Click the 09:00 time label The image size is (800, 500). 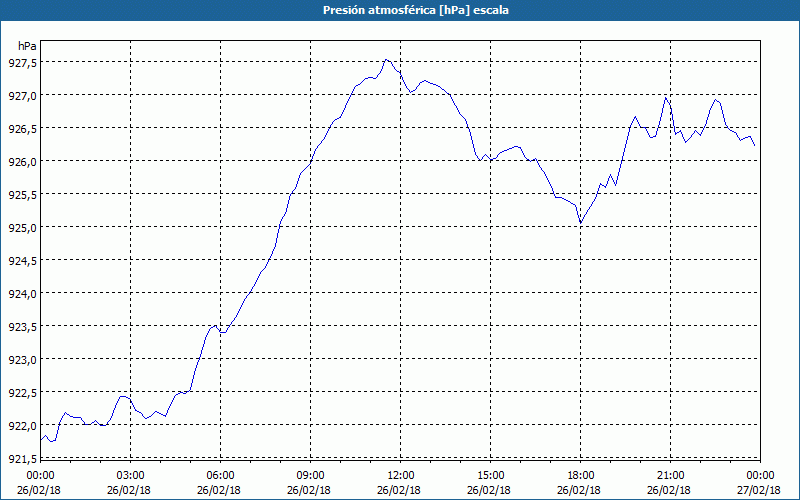pyautogui.click(x=310, y=476)
